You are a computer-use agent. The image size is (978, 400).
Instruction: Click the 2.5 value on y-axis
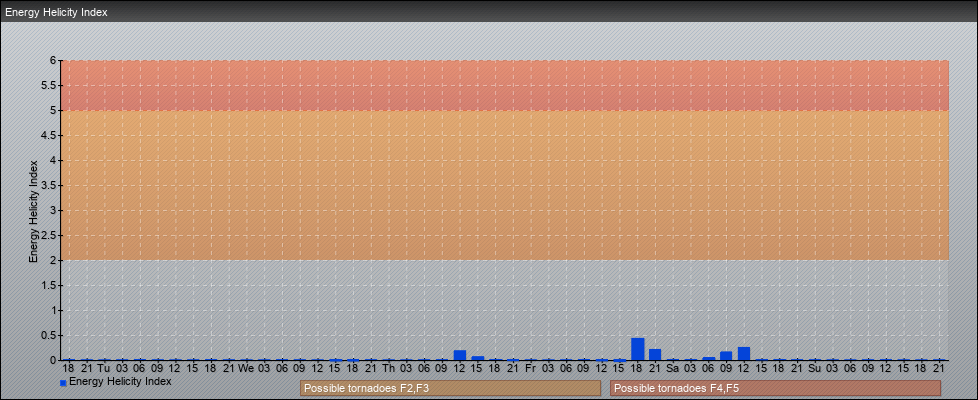(x=49, y=235)
